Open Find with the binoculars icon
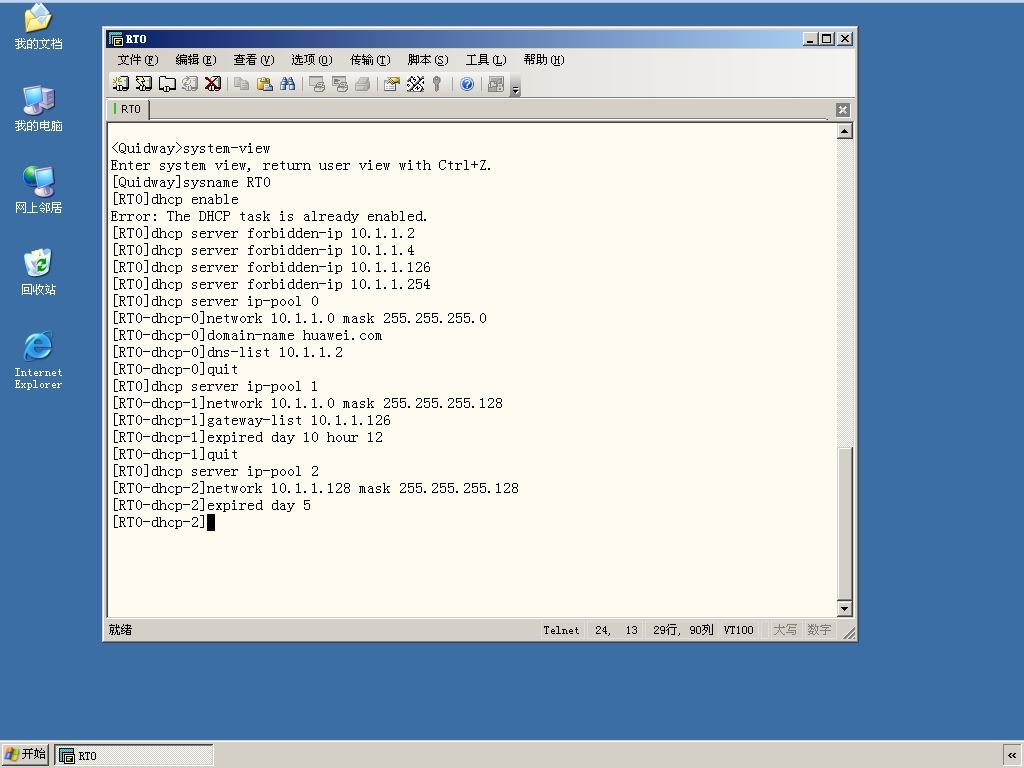 click(x=287, y=84)
